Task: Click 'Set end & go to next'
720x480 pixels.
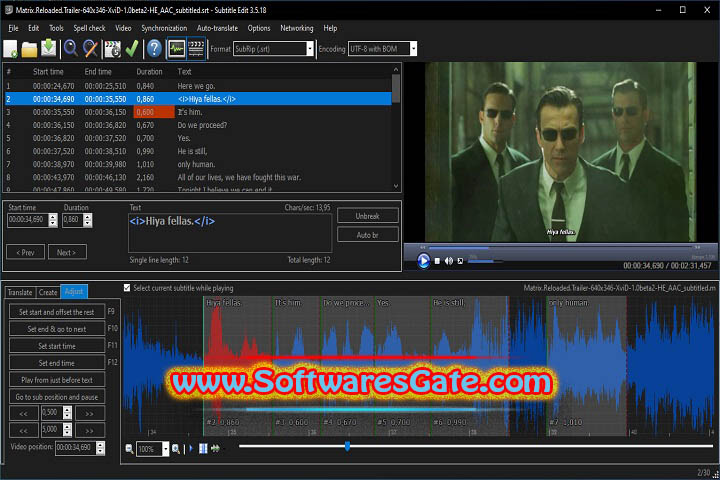Action: coord(56,329)
